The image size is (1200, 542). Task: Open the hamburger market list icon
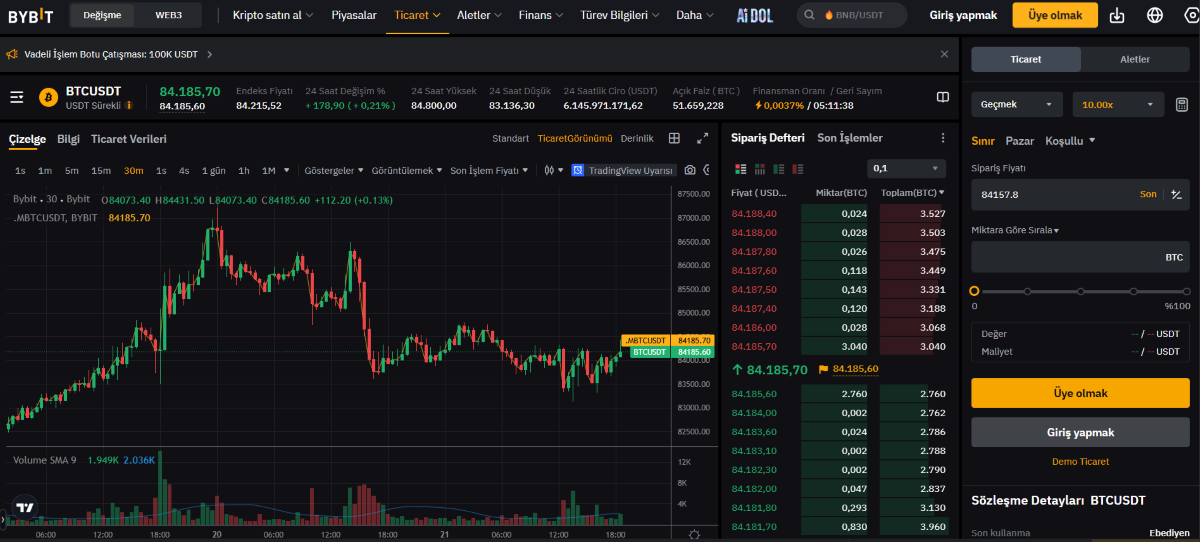pos(17,97)
